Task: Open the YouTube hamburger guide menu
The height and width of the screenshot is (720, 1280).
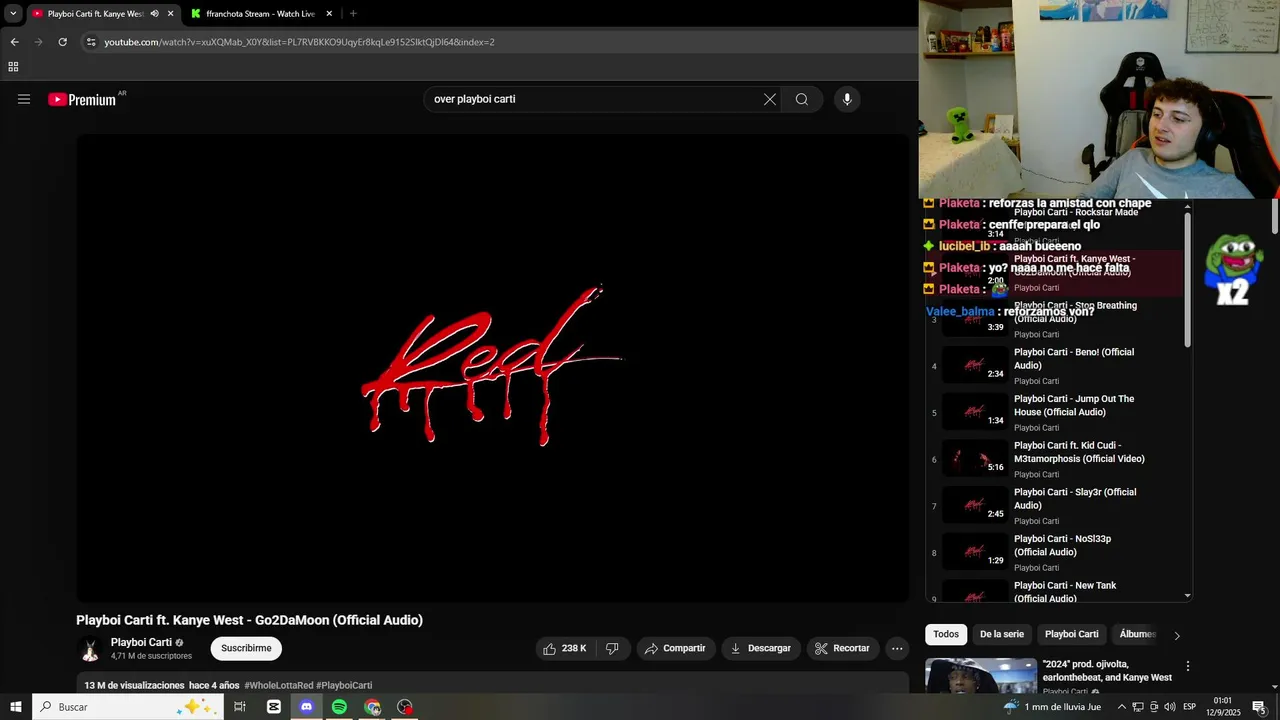Action: pos(24,99)
